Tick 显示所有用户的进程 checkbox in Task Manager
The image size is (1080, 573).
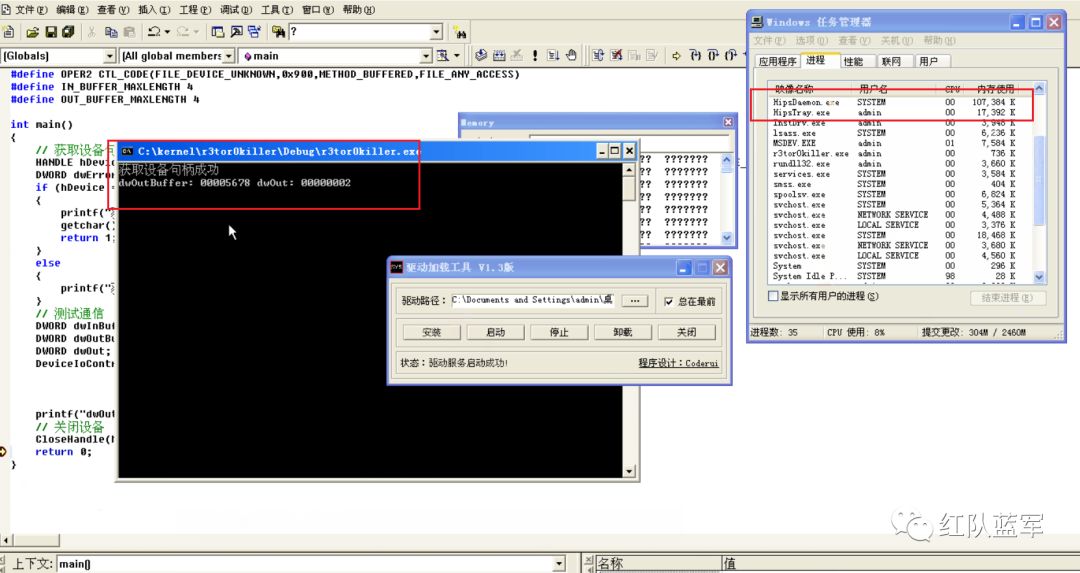(773, 296)
